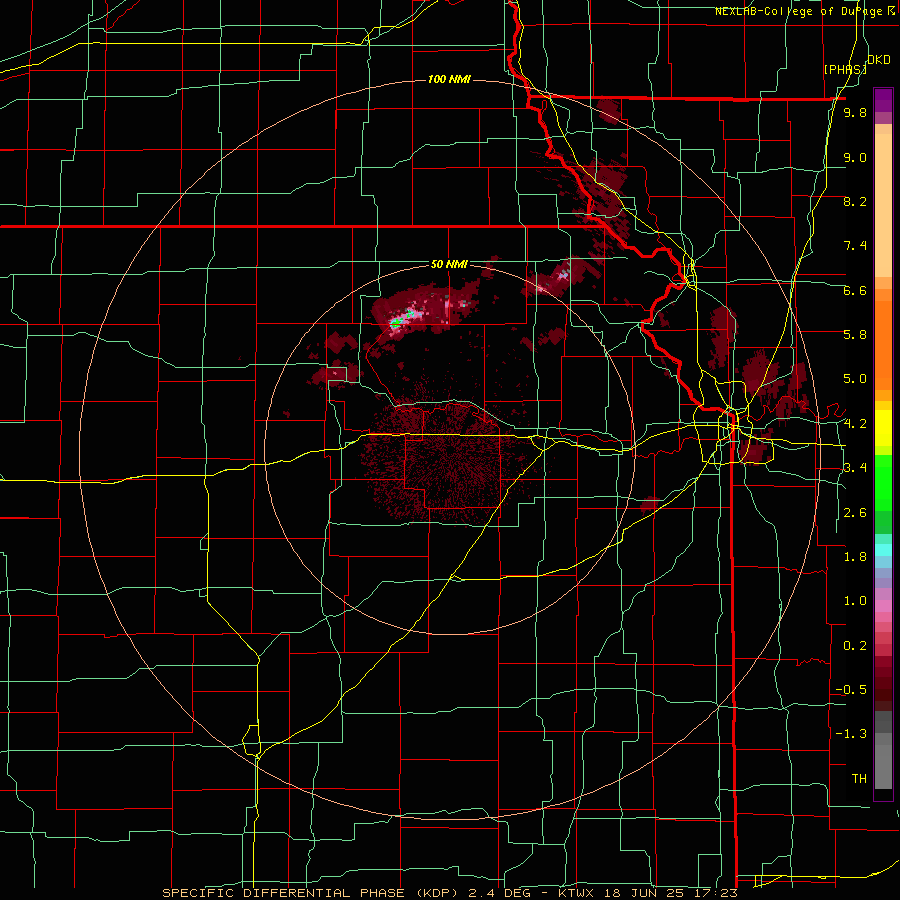Click the 4.2 value on the color scale
This screenshot has width=900, height=900.
pyautogui.click(x=855, y=424)
